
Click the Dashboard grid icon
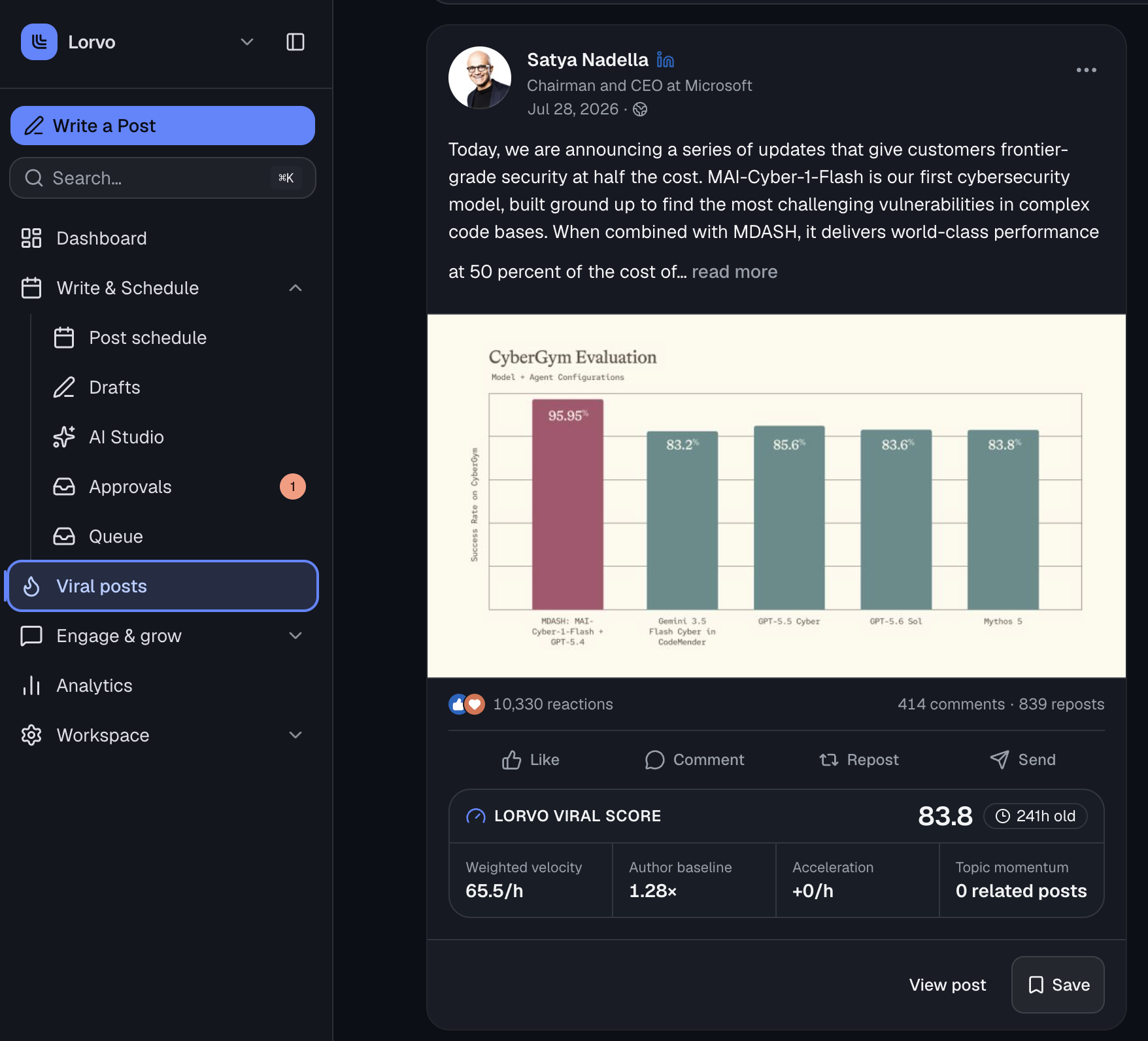31,238
